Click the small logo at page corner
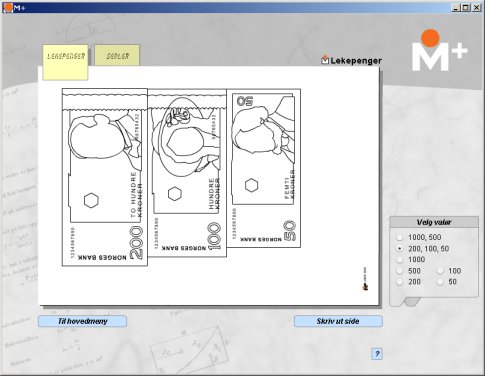Screen dimensions: 485x376 [x=365, y=279]
